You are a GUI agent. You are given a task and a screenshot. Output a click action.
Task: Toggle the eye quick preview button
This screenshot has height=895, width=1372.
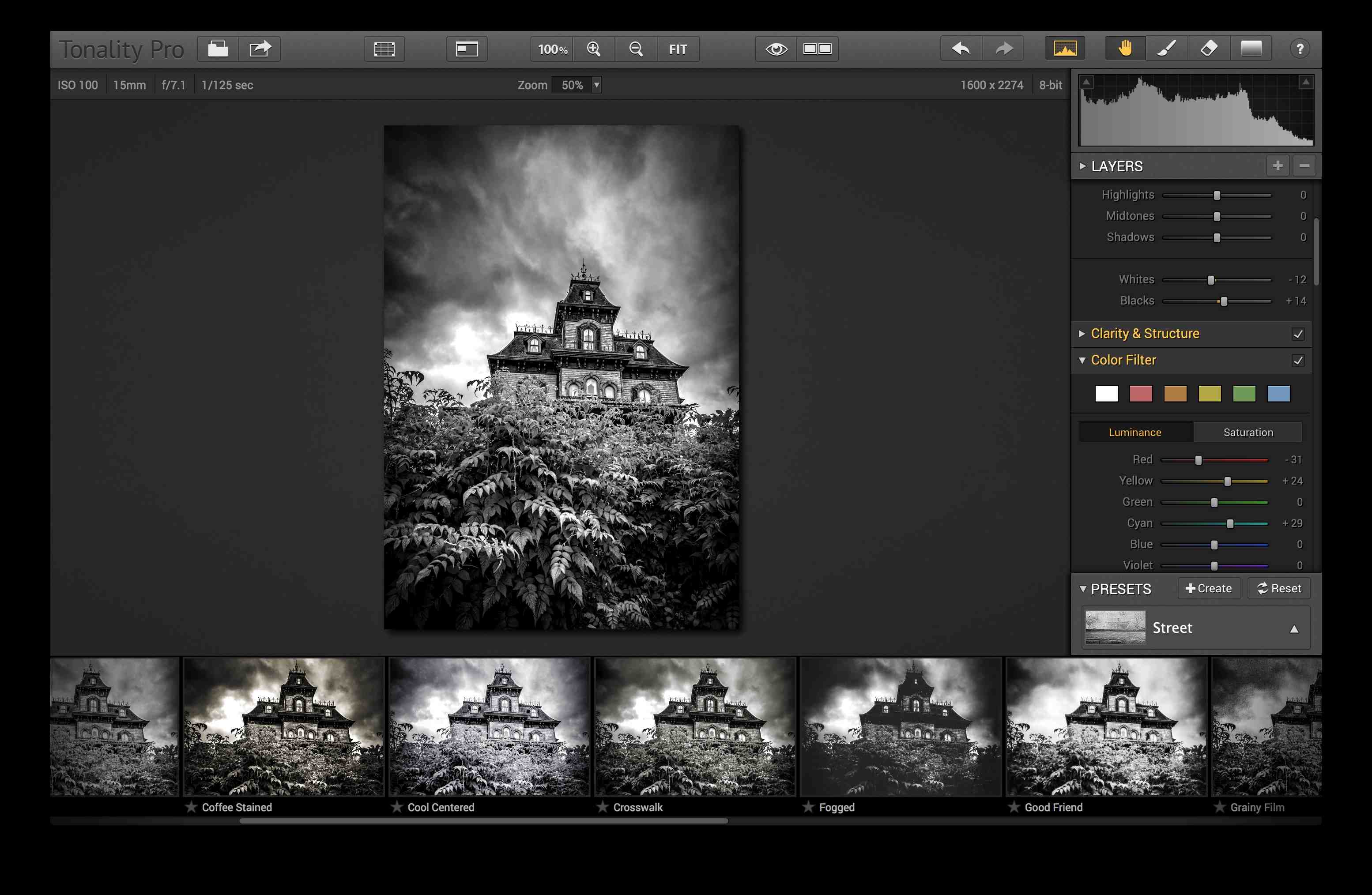pos(776,49)
